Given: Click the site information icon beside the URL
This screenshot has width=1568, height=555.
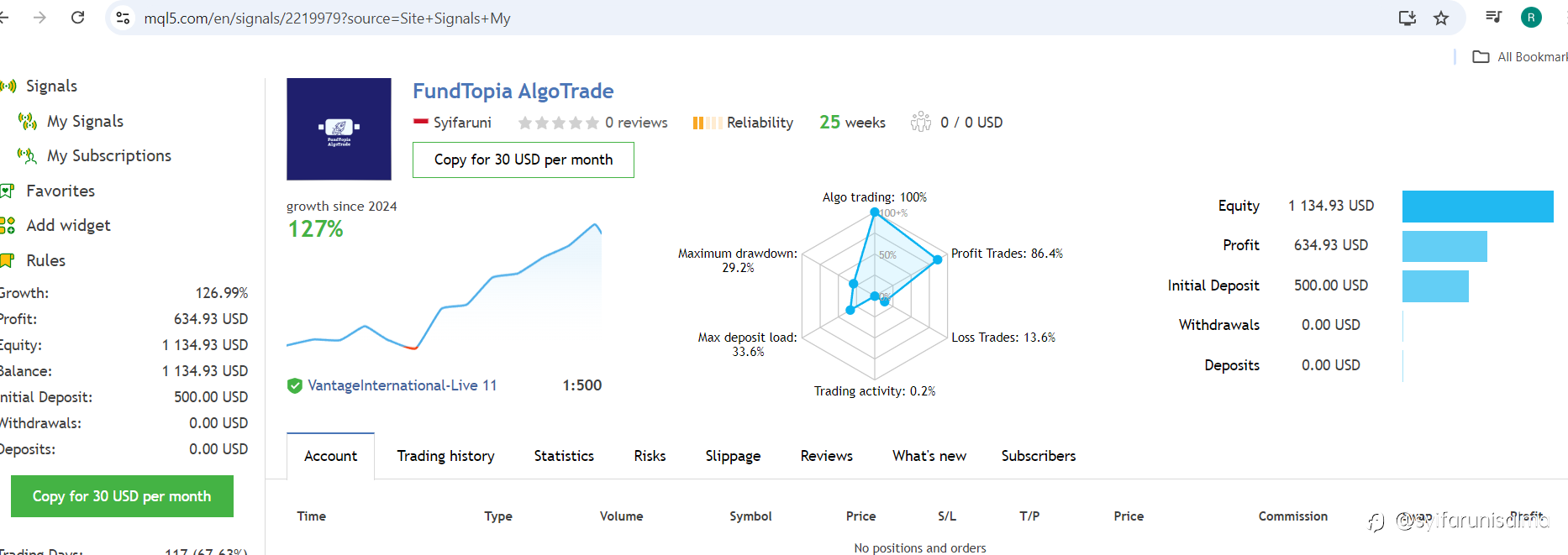Looking at the screenshot, I should click(x=123, y=18).
